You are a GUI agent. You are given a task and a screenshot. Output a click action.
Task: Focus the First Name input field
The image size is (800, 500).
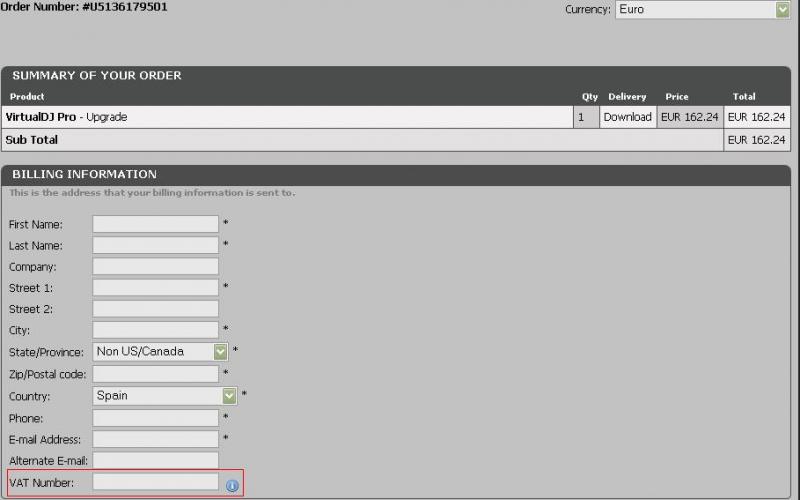pos(156,224)
